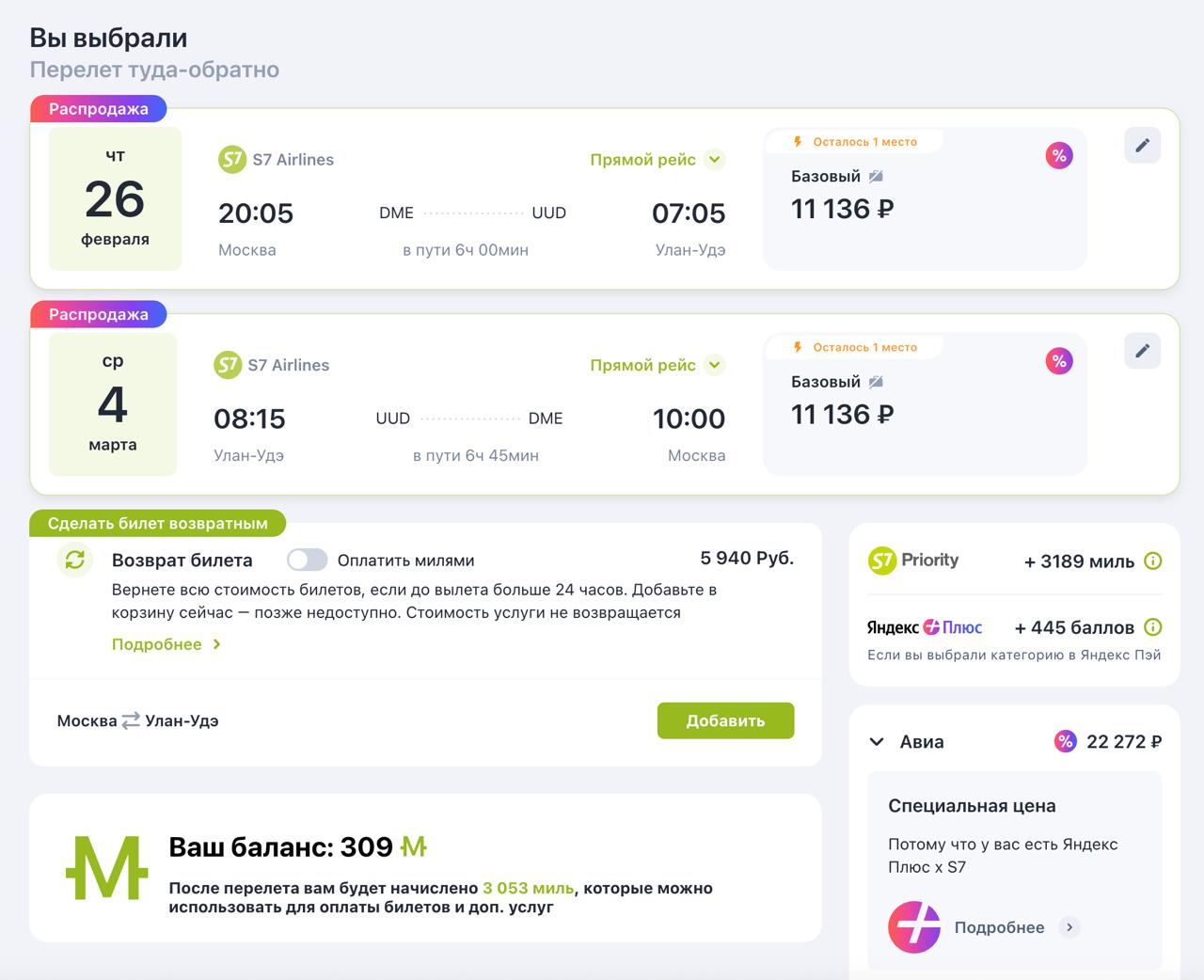Open S7 Priority miles info icon

tap(1153, 561)
